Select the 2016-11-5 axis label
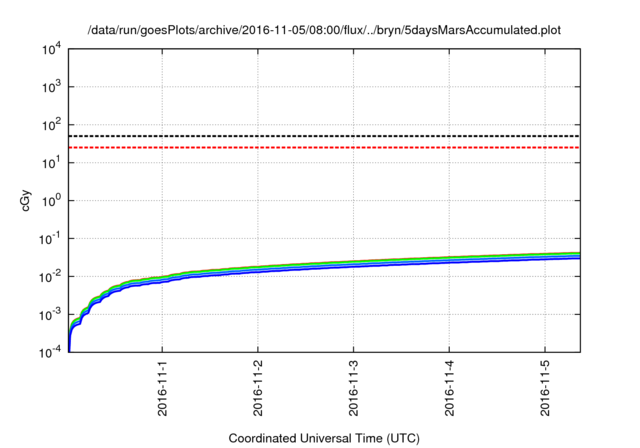Screen dimensions: 640x448 [545, 388]
